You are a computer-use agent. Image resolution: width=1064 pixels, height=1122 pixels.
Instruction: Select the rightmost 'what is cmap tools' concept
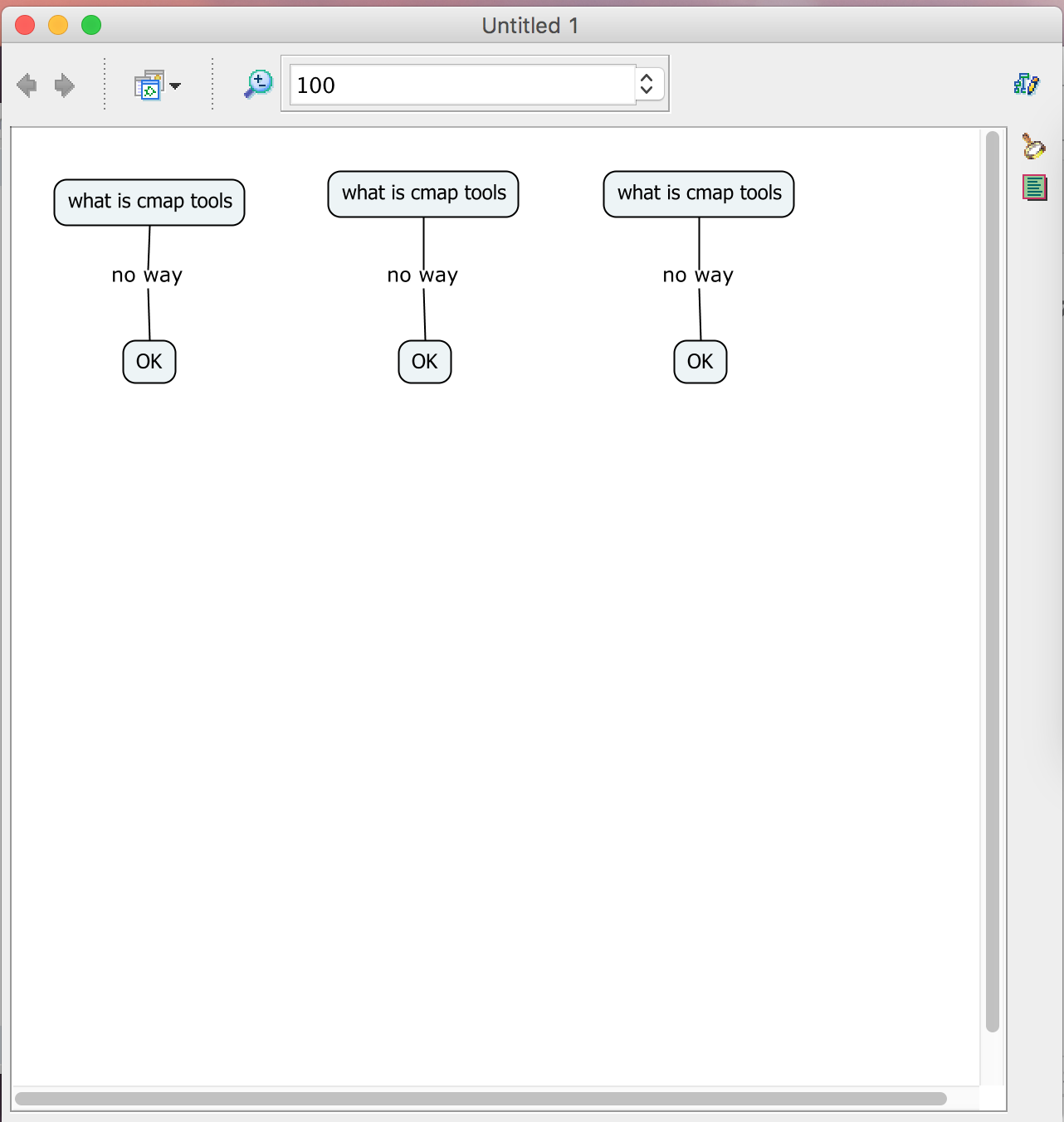click(x=699, y=194)
